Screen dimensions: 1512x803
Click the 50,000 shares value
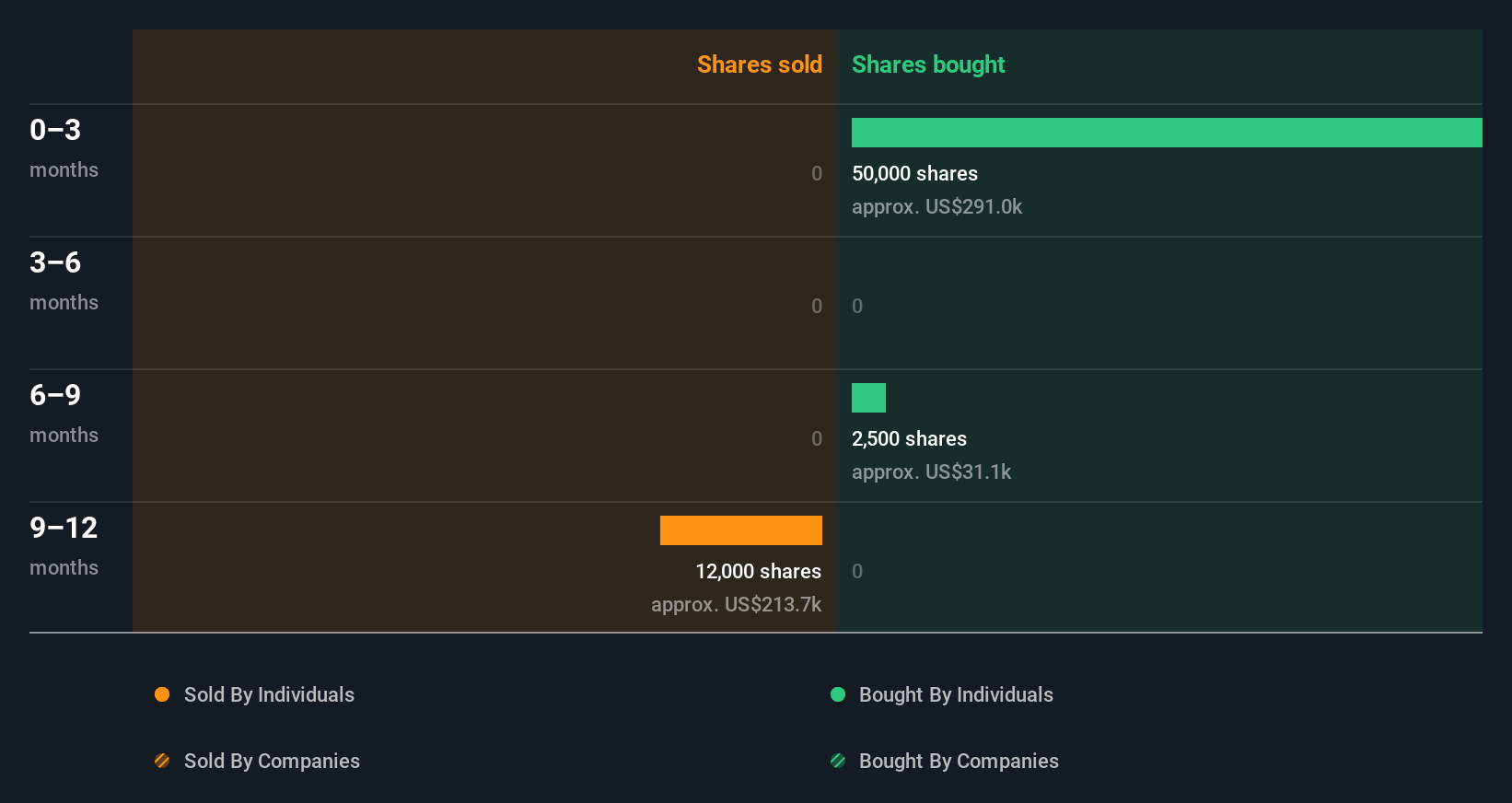(914, 173)
